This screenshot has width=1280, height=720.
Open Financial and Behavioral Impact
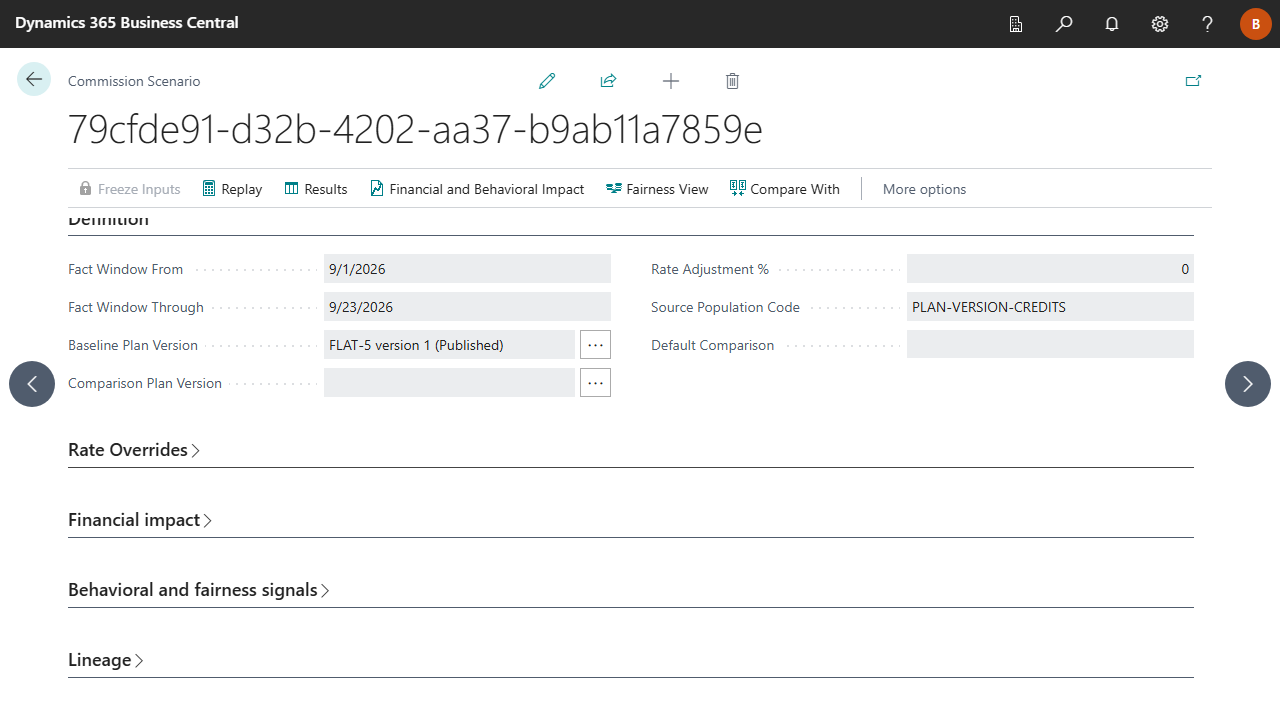coord(477,189)
